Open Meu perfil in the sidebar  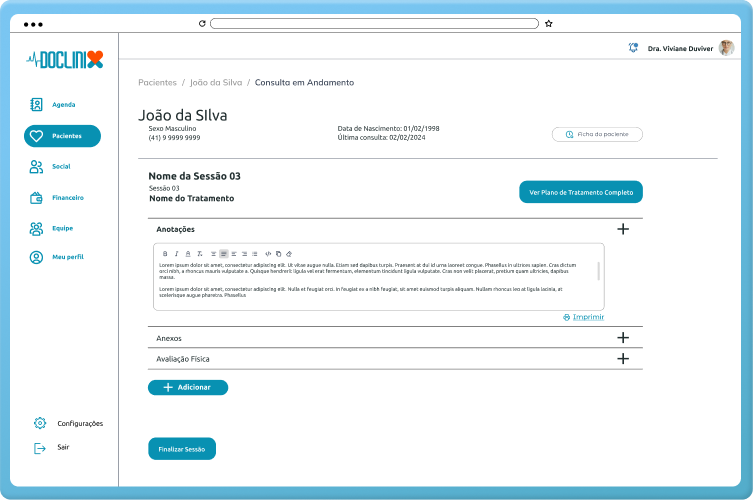click(x=66, y=258)
